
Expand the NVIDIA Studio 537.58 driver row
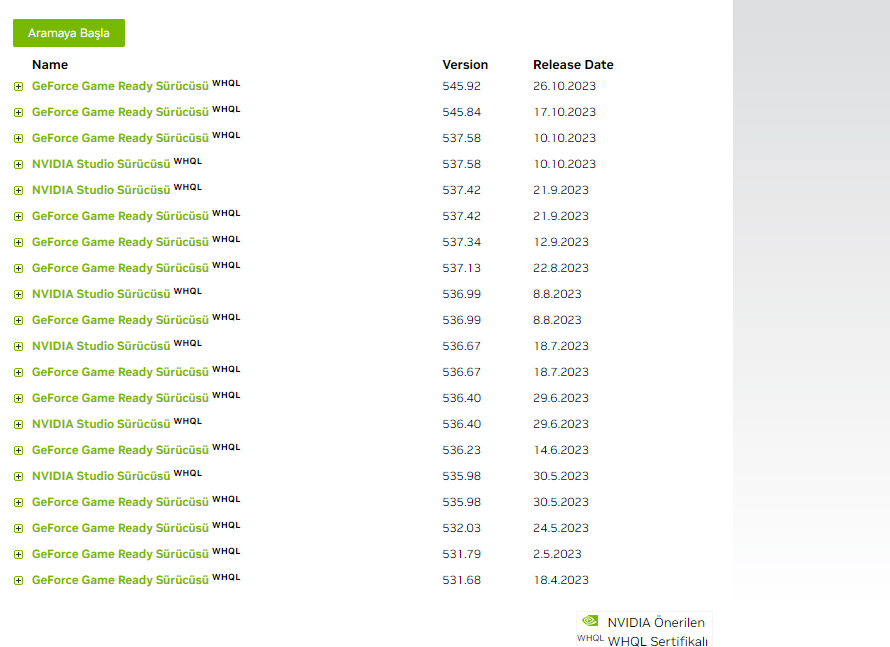(19, 165)
